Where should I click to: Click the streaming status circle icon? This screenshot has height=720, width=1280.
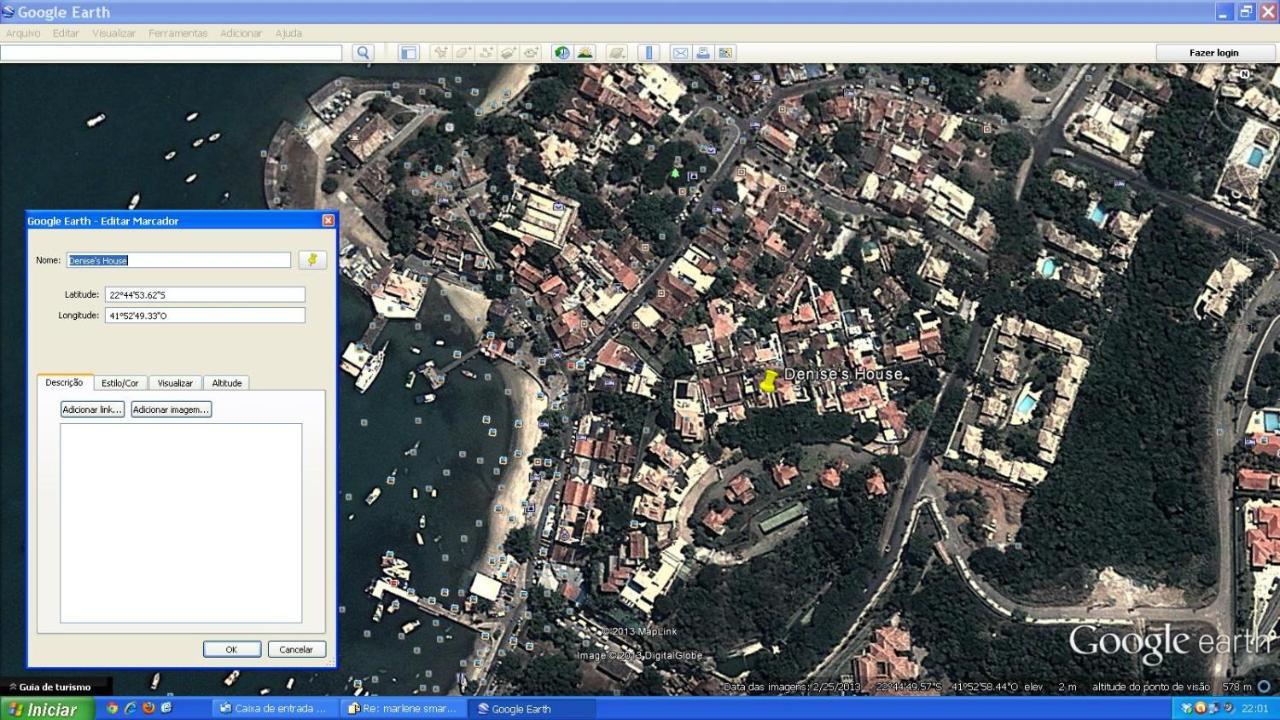[x=1265, y=686]
